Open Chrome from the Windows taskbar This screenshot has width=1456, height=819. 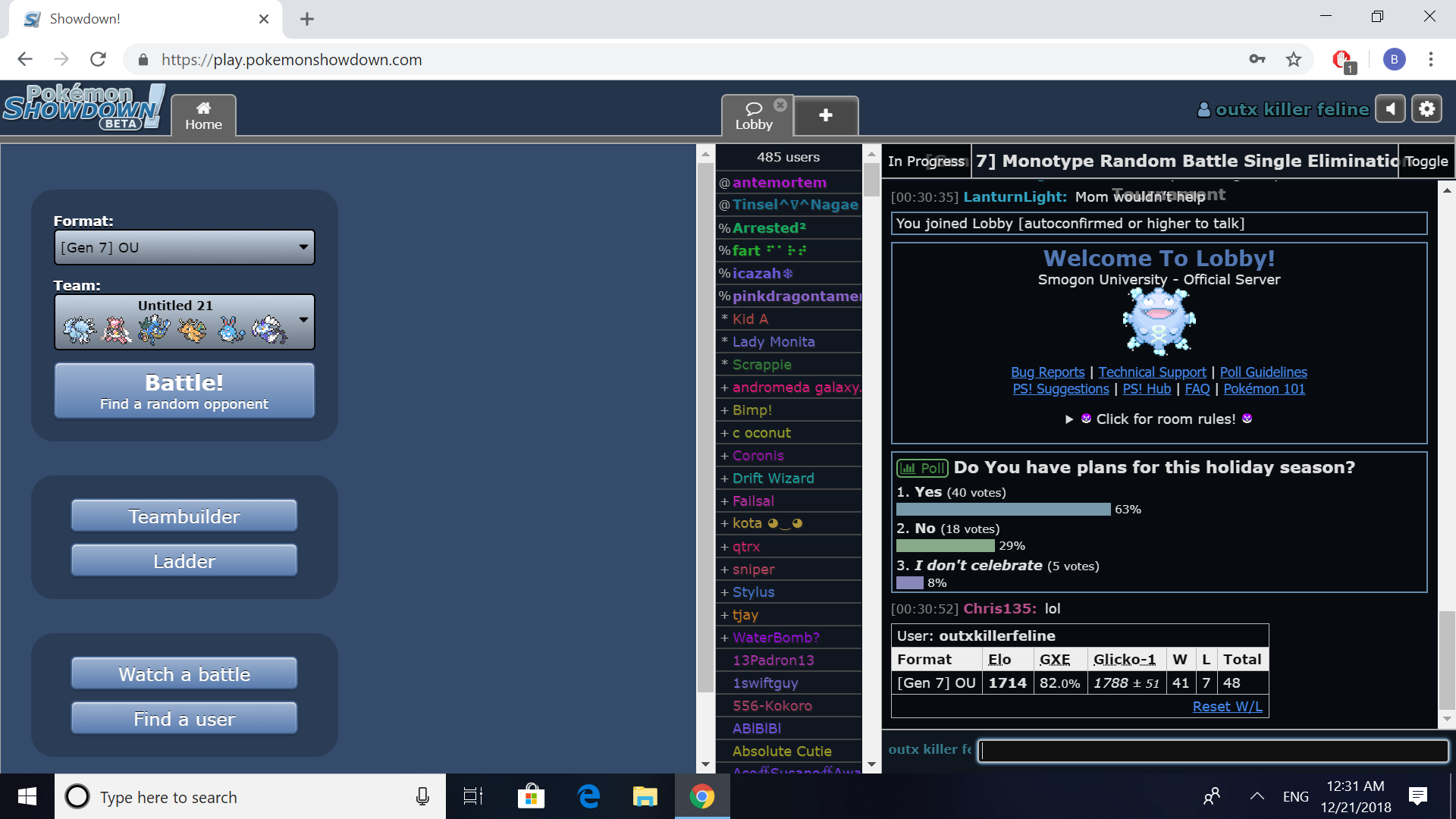tap(701, 796)
